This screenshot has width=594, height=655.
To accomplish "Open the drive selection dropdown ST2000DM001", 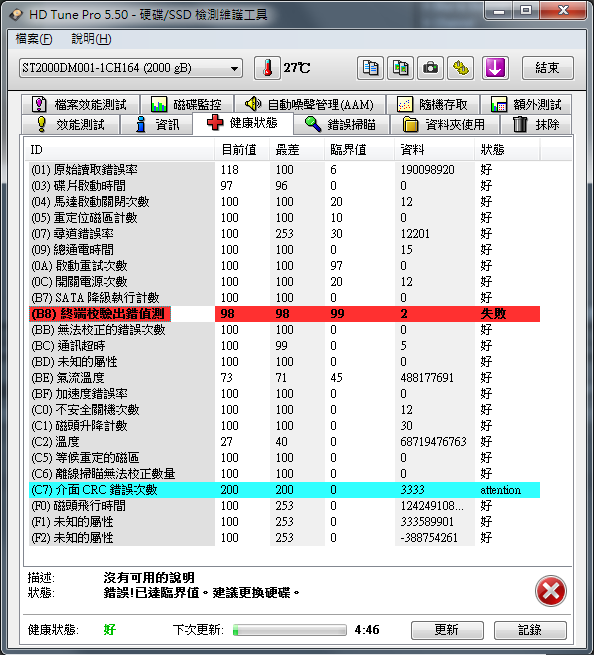I will [x=131, y=68].
